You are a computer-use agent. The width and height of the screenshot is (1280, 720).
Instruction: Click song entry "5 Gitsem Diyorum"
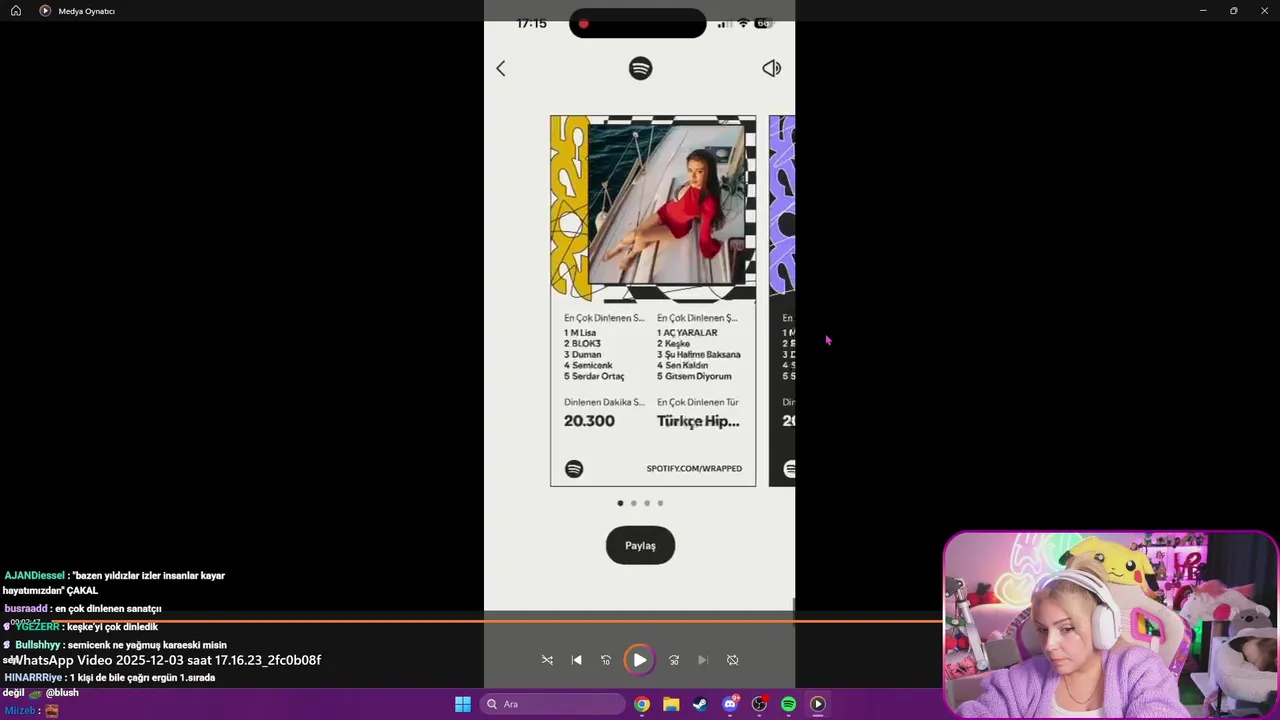pos(694,376)
